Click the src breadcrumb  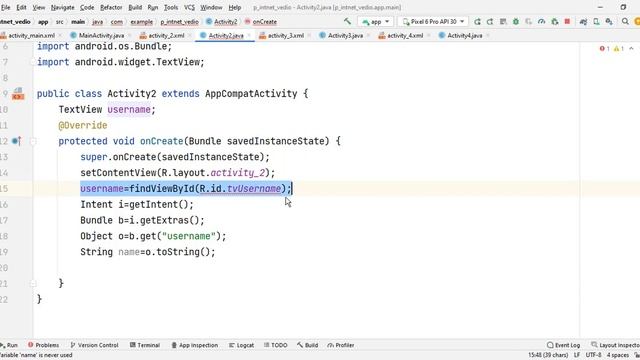[60, 22]
